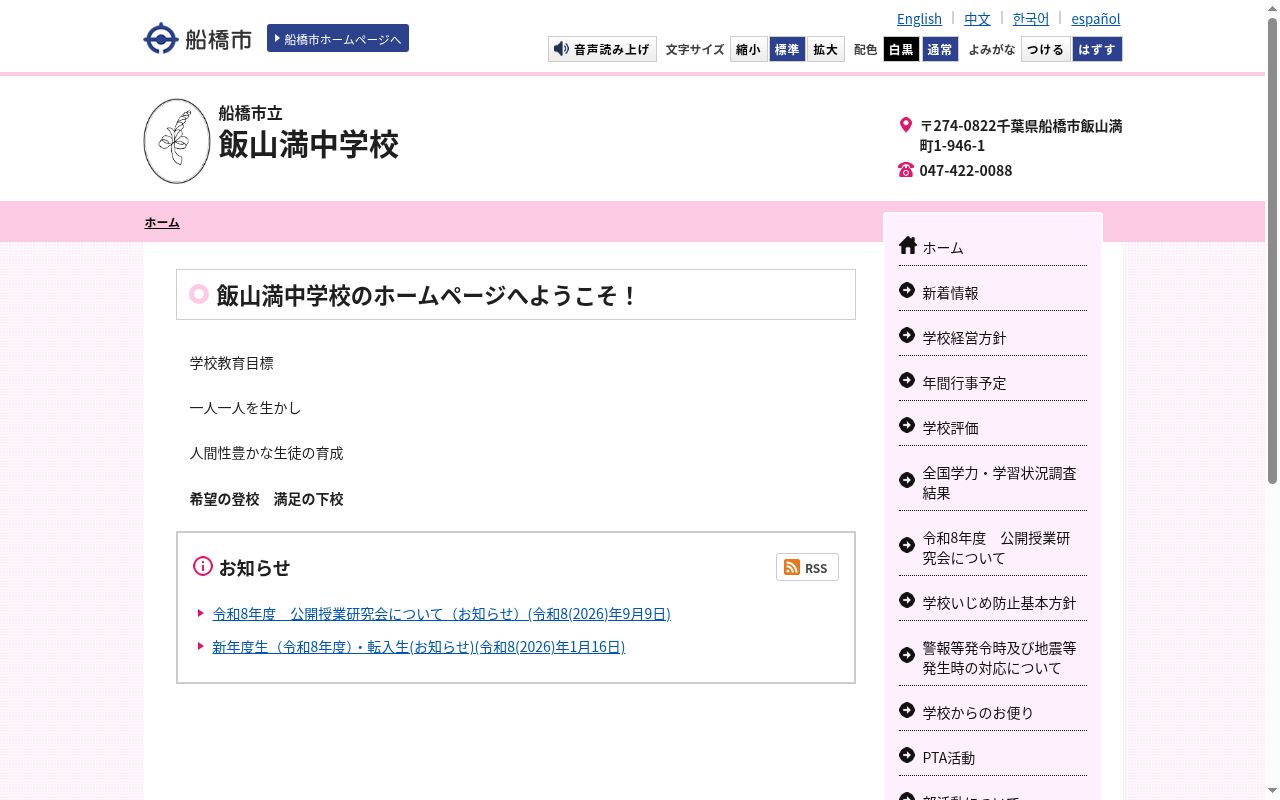Switch language to 中文
1280x800 pixels.
pos(977,18)
